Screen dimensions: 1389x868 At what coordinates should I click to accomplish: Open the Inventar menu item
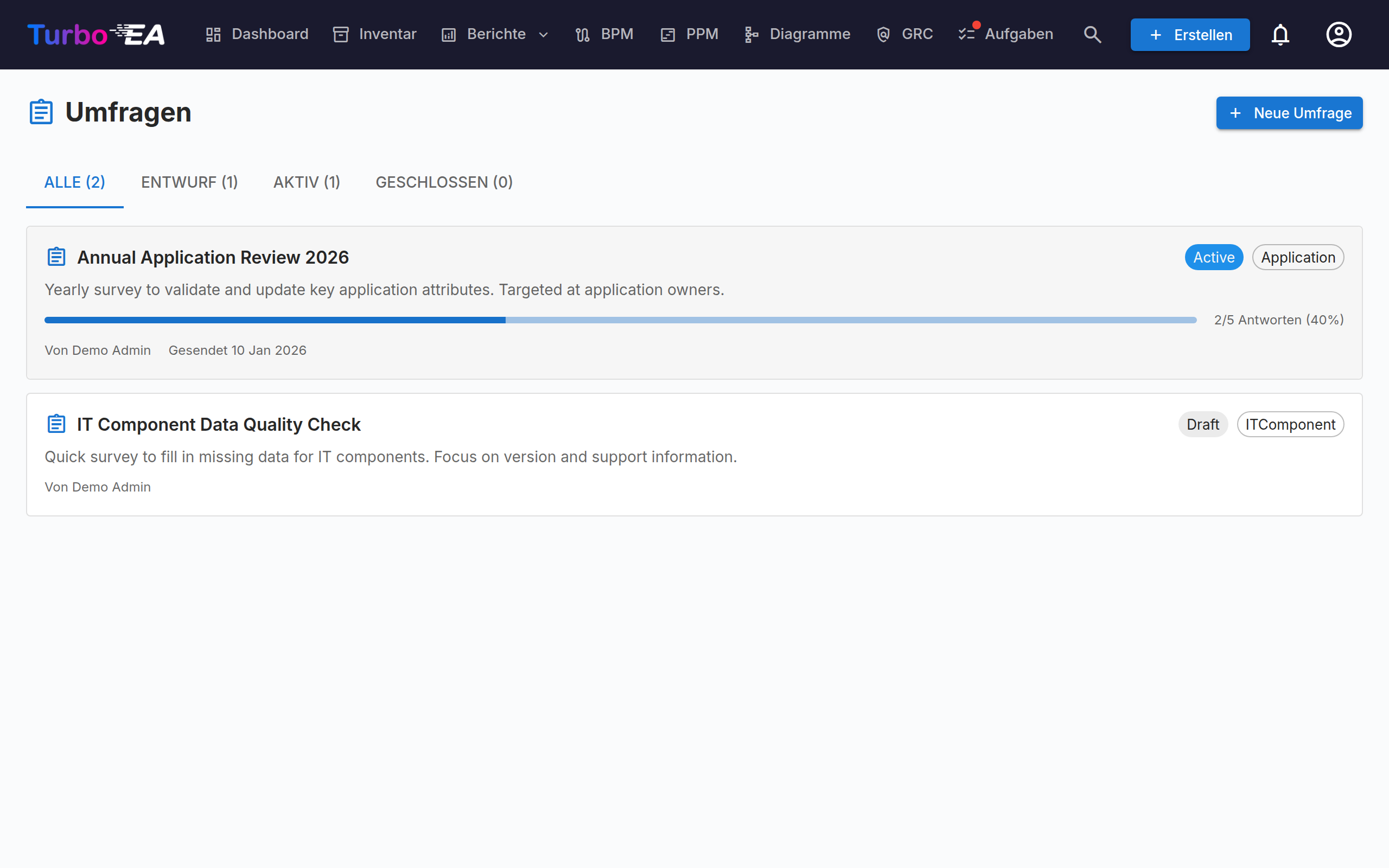pos(387,34)
